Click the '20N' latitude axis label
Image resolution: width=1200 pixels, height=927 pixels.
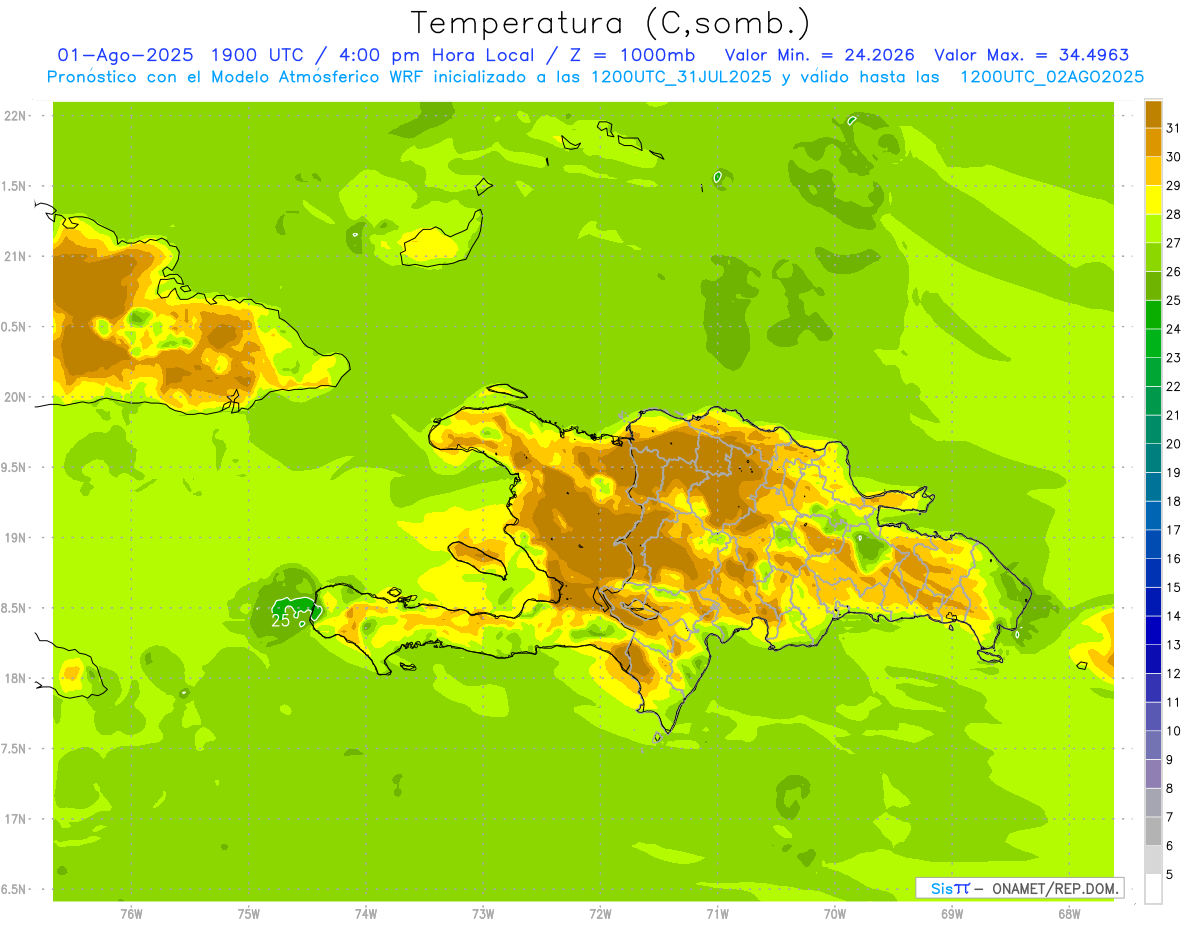tap(14, 397)
